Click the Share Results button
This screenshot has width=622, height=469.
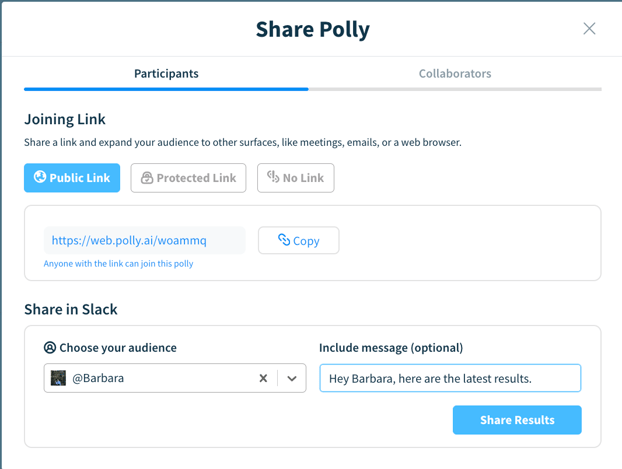point(517,420)
